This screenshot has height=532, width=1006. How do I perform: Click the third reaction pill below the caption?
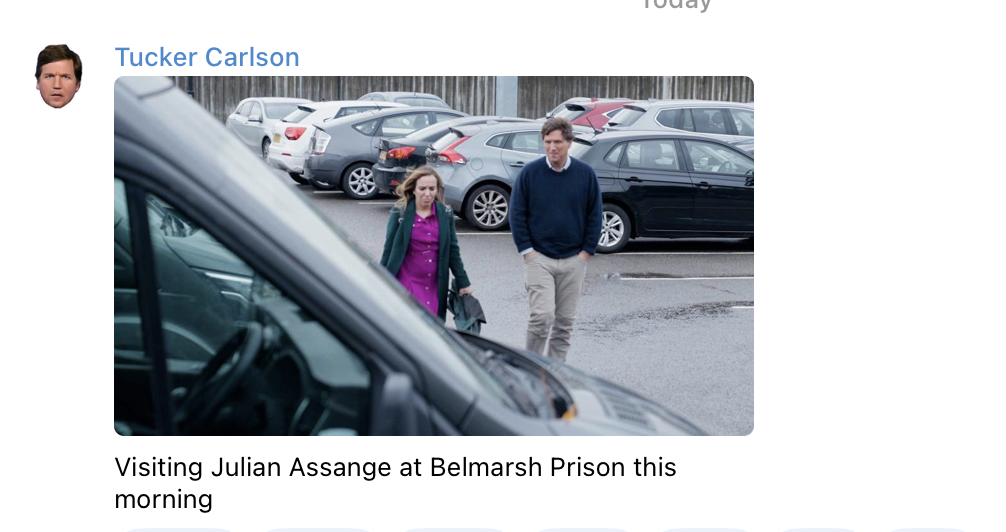pyautogui.click(x=454, y=530)
